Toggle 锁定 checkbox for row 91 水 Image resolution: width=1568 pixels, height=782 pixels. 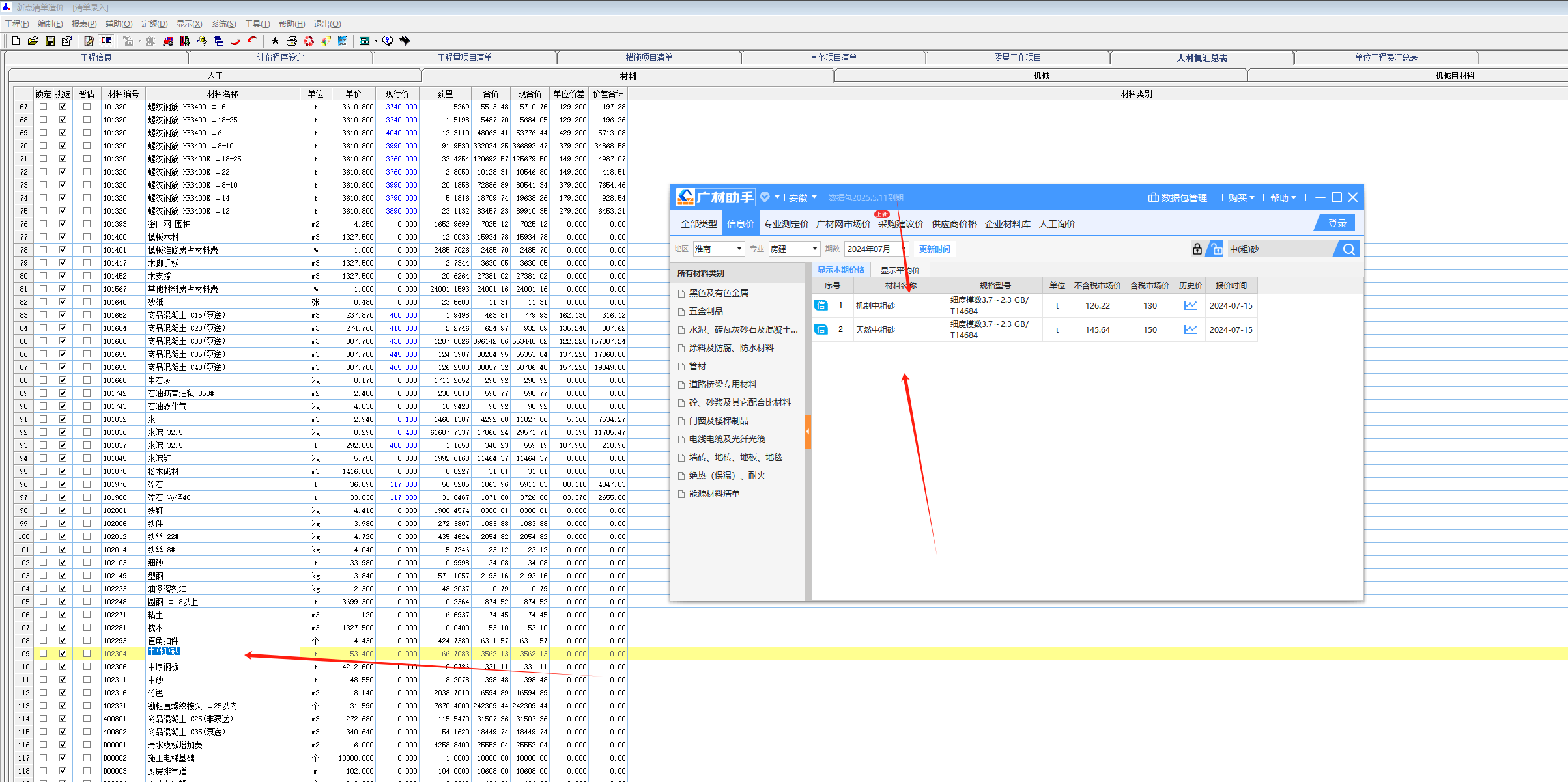44,419
